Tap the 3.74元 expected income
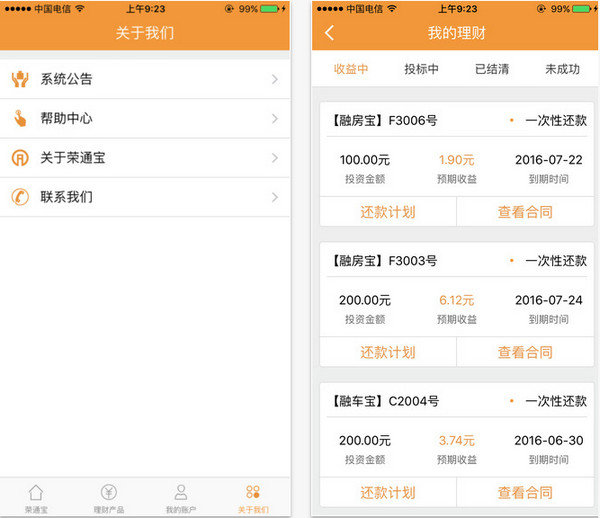Screen dimensions: 600x518 457,441
